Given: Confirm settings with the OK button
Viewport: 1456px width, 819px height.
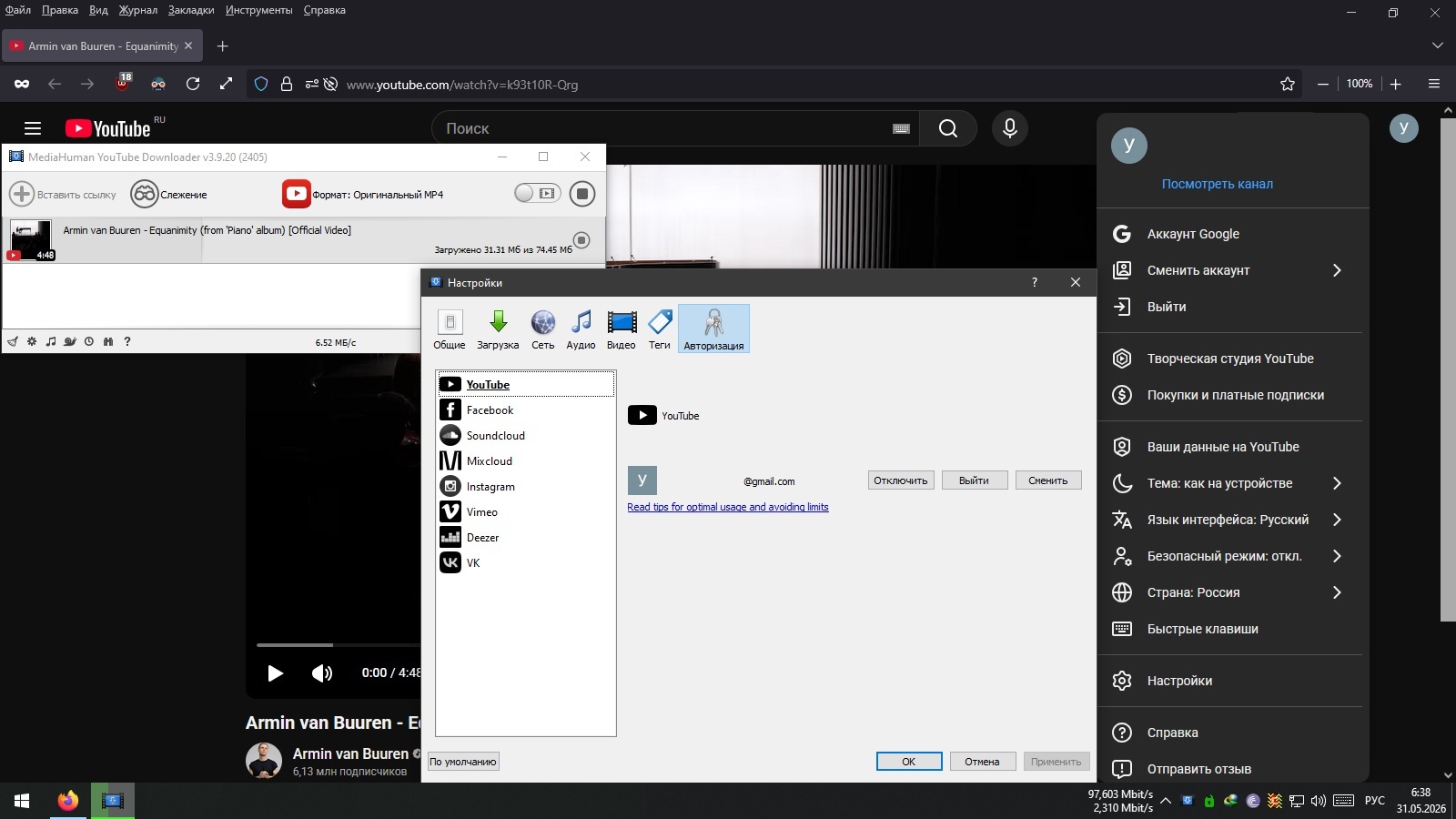Looking at the screenshot, I should (x=909, y=762).
